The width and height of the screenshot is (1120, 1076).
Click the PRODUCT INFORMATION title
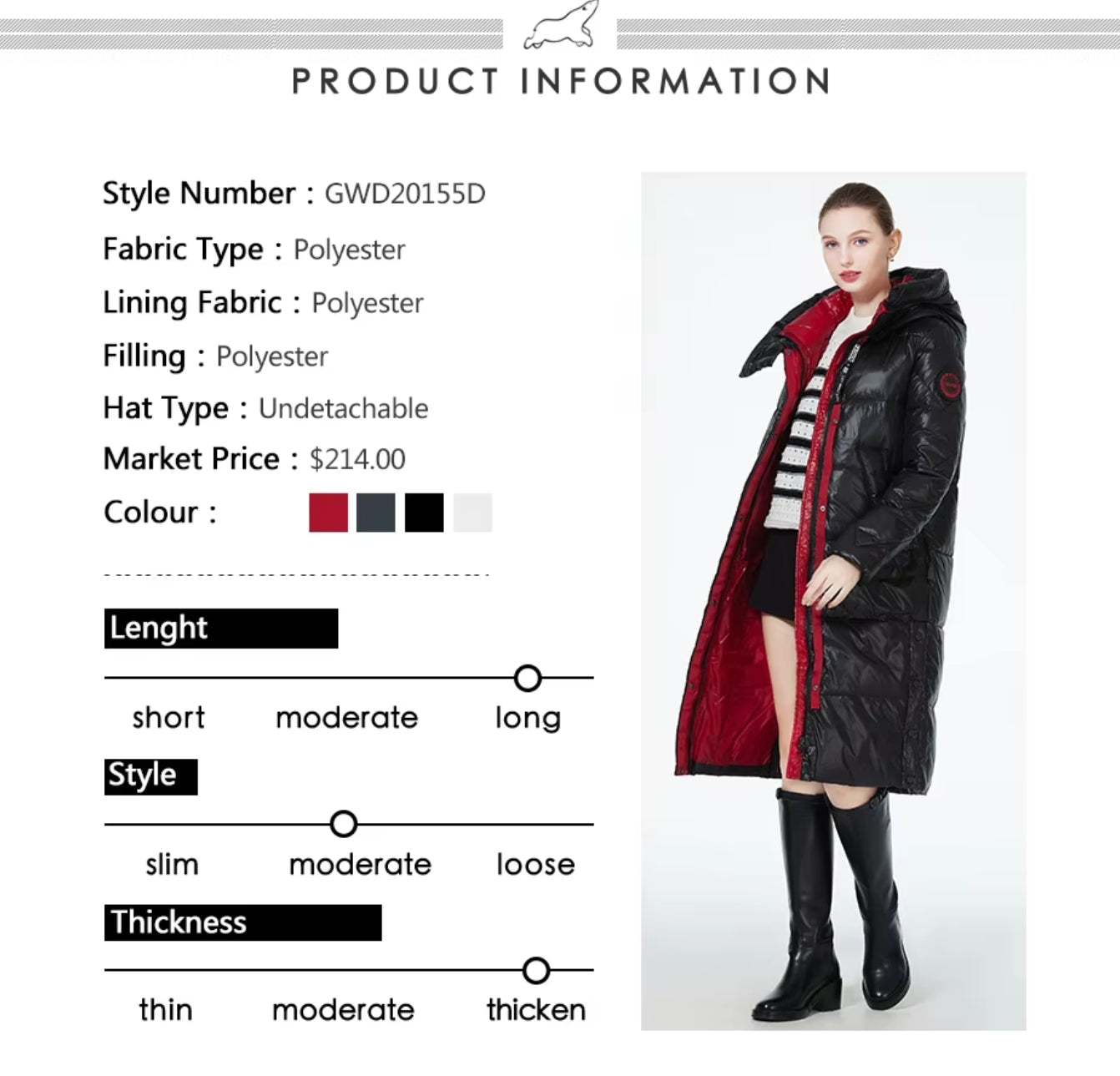561,82
